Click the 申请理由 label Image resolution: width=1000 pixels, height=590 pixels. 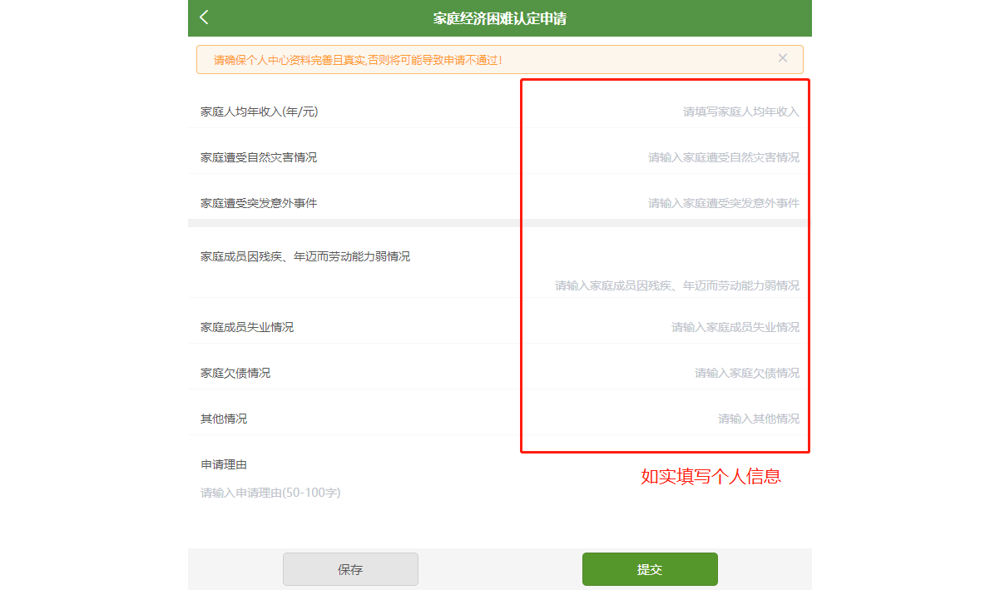pos(223,465)
